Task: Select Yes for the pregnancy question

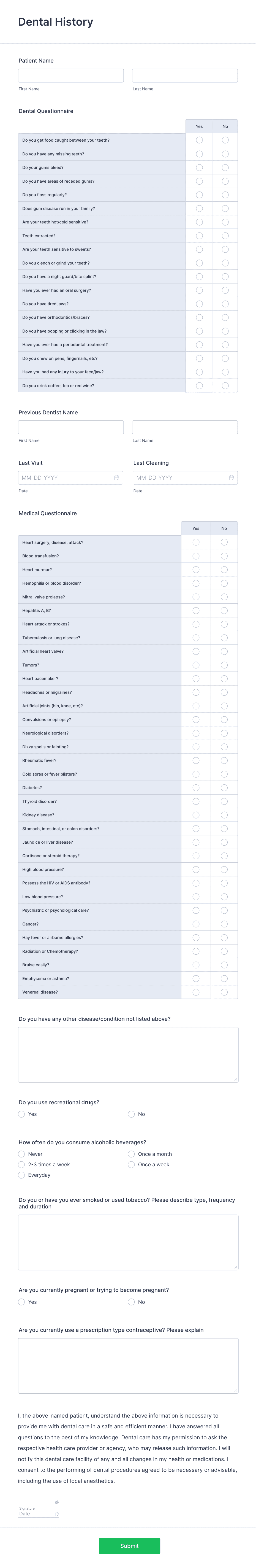Action: click(x=21, y=1302)
